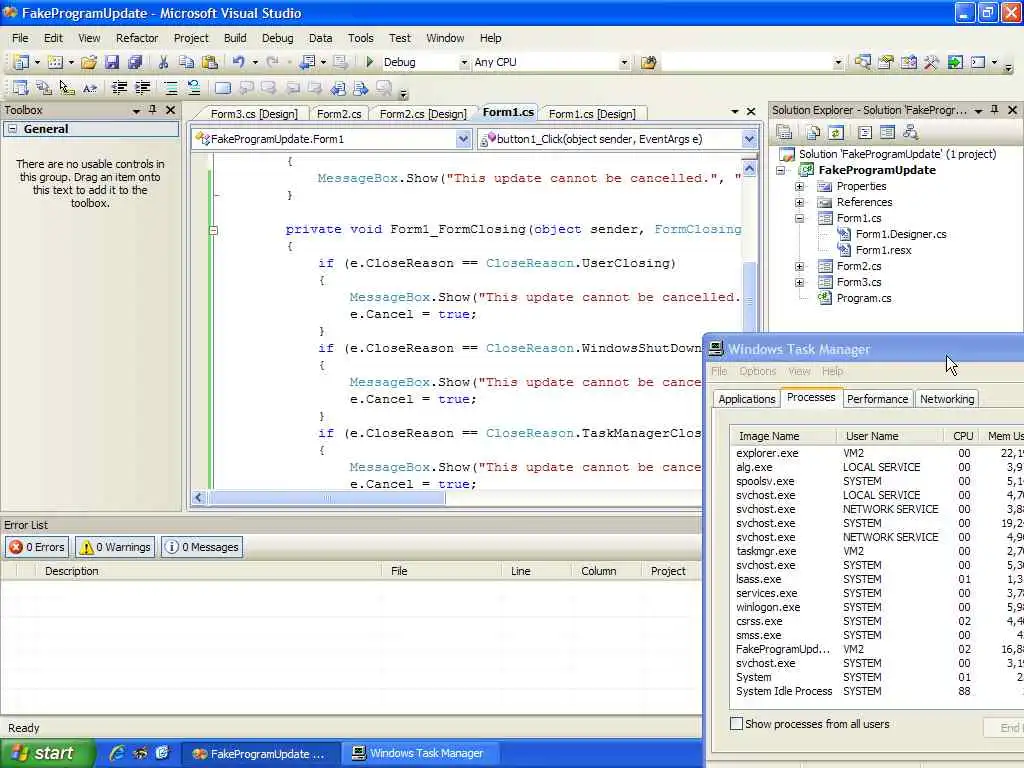Check Show processes from all users

click(736, 724)
